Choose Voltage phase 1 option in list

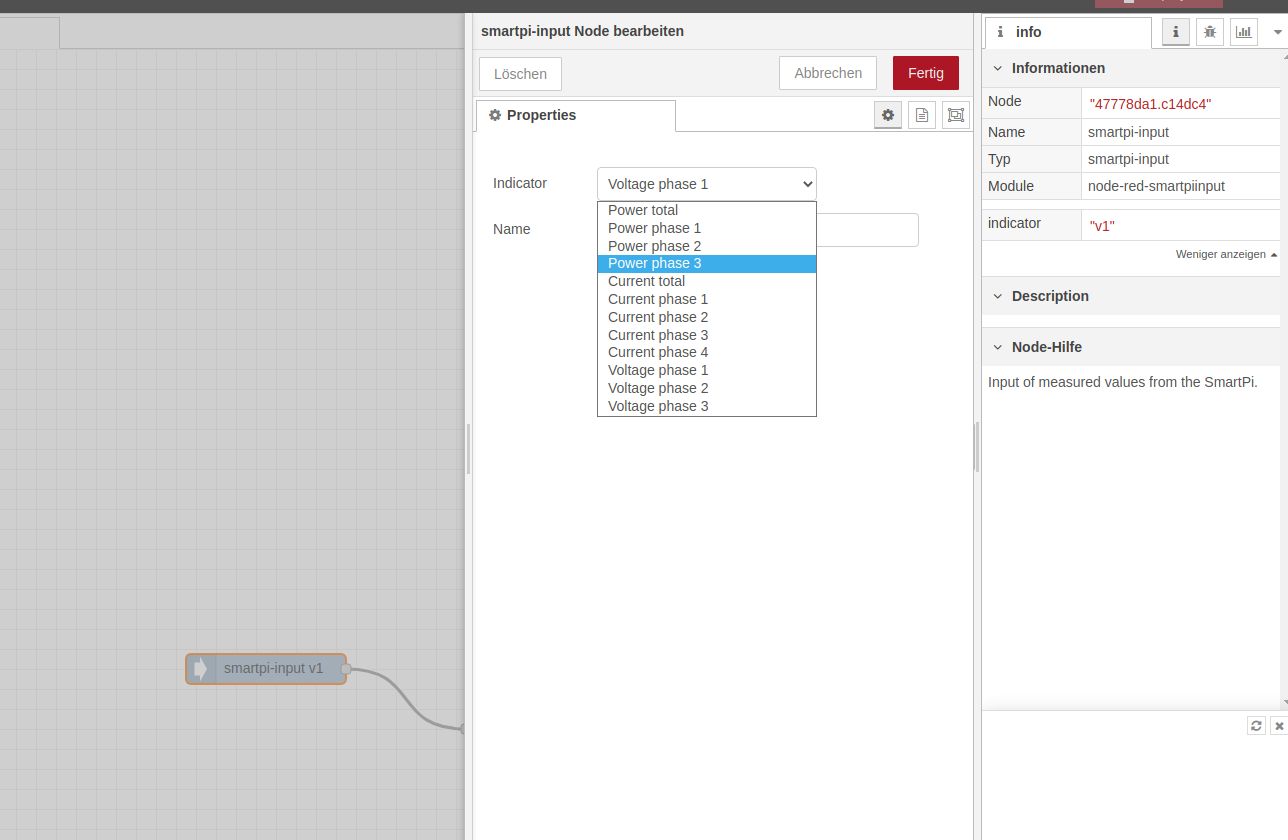click(707, 370)
